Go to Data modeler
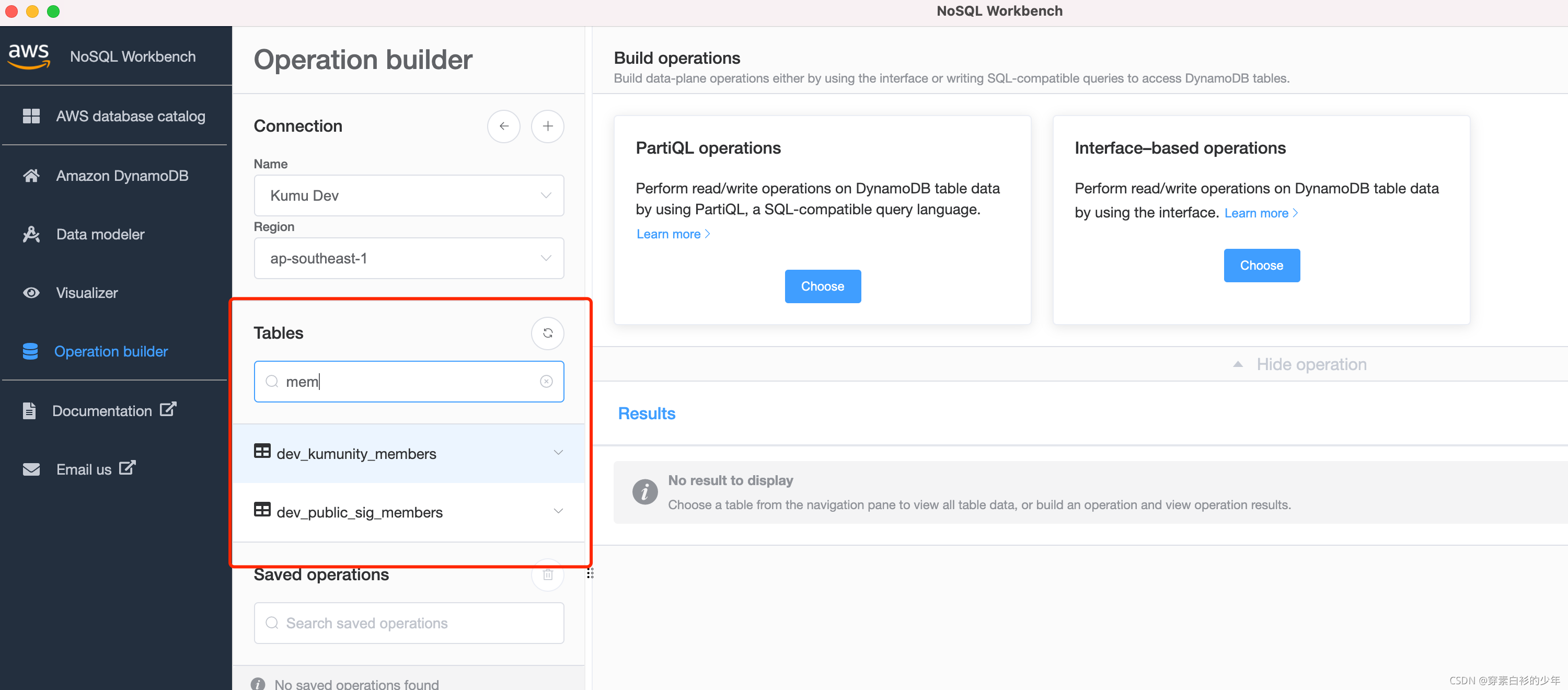 [x=100, y=235]
